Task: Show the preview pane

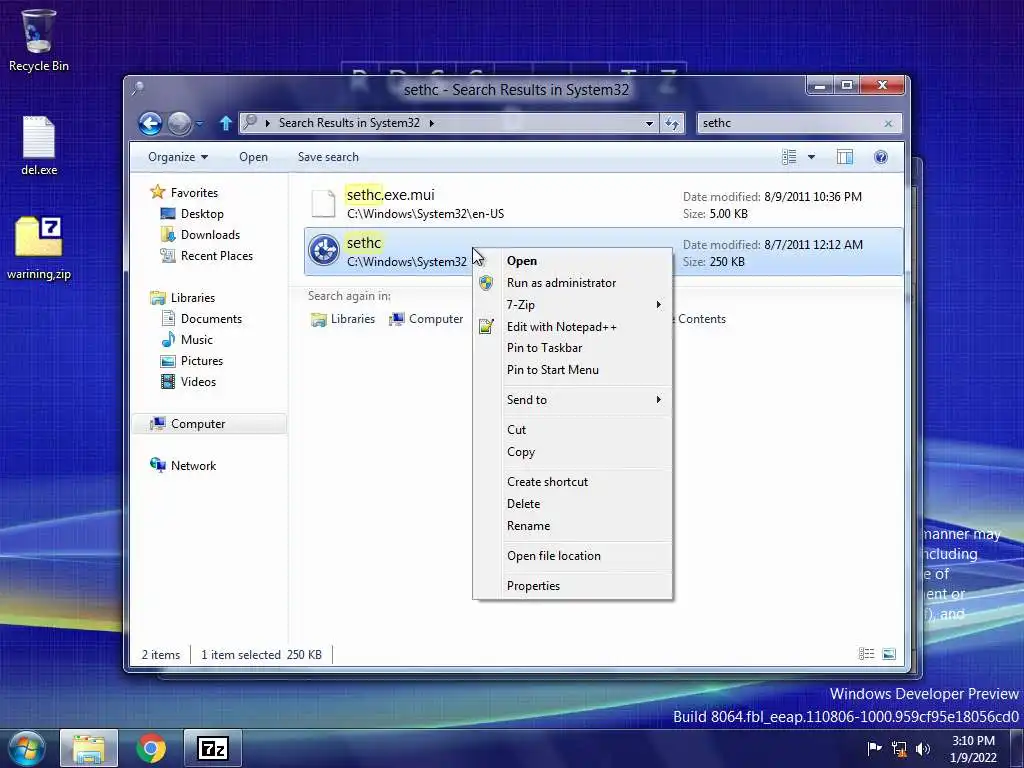Action: click(x=844, y=157)
